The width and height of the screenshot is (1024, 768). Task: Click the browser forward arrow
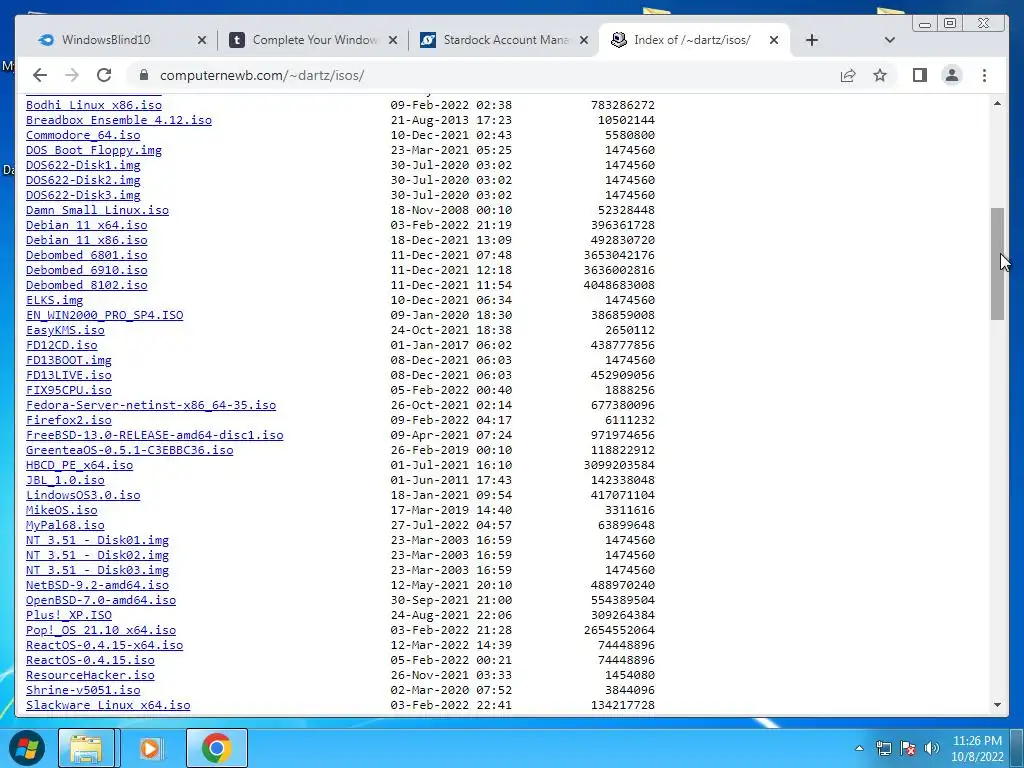coord(72,75)
